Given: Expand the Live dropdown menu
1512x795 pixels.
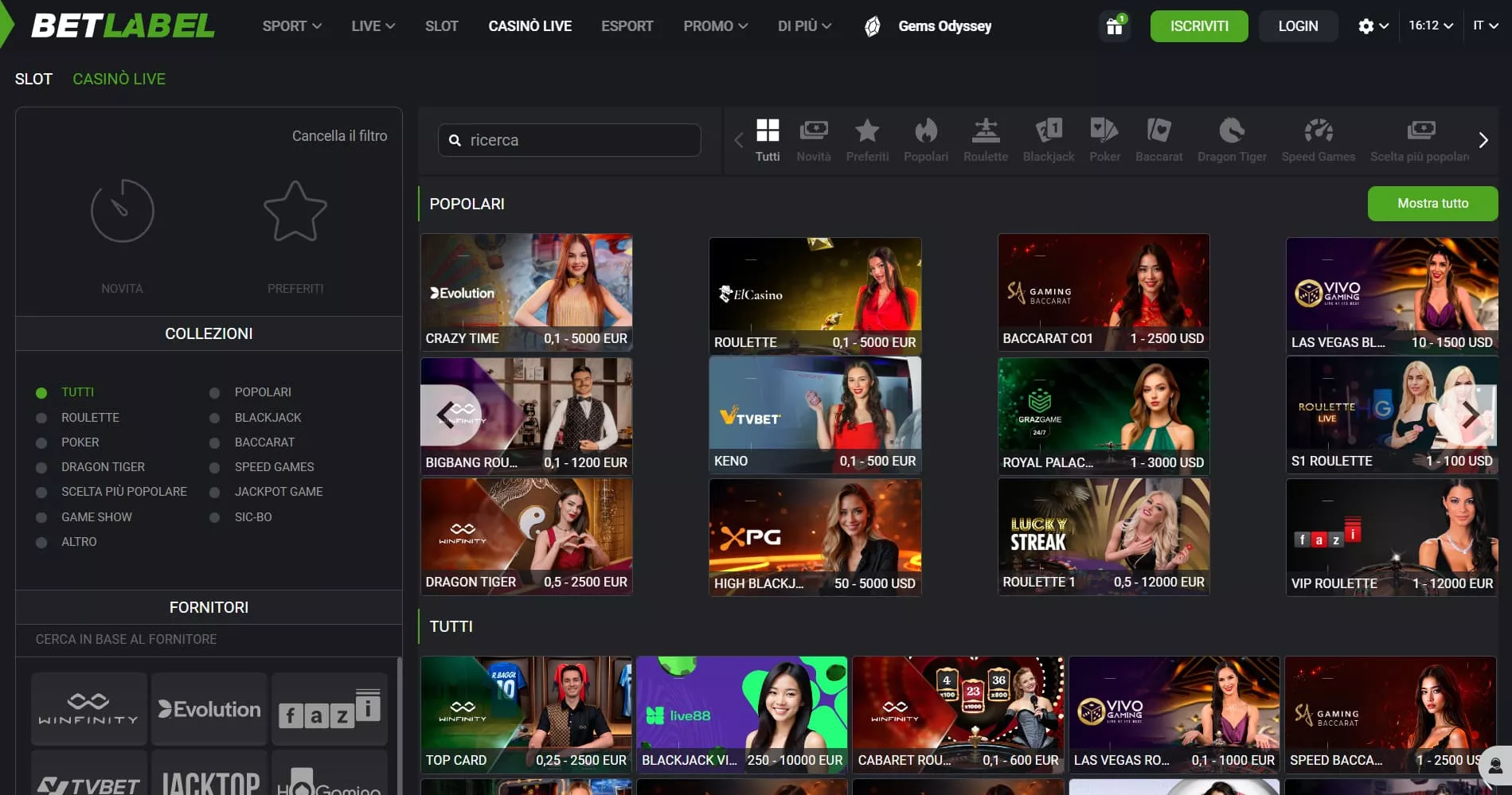Looking at the screenshot, I should pyautogui.click(x=373, y=26).
